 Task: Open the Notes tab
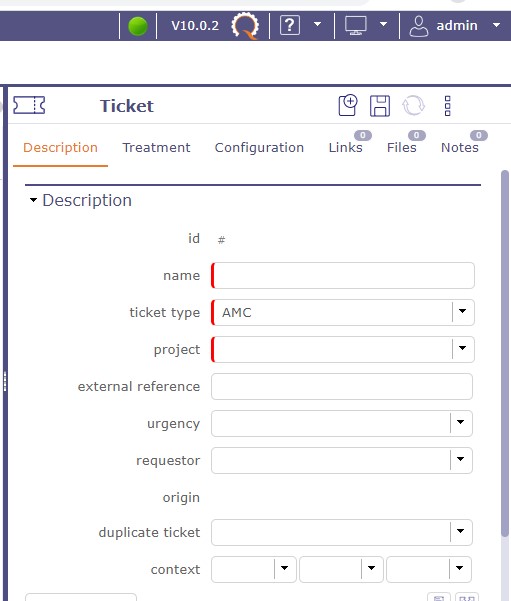[x=460, y=148]
